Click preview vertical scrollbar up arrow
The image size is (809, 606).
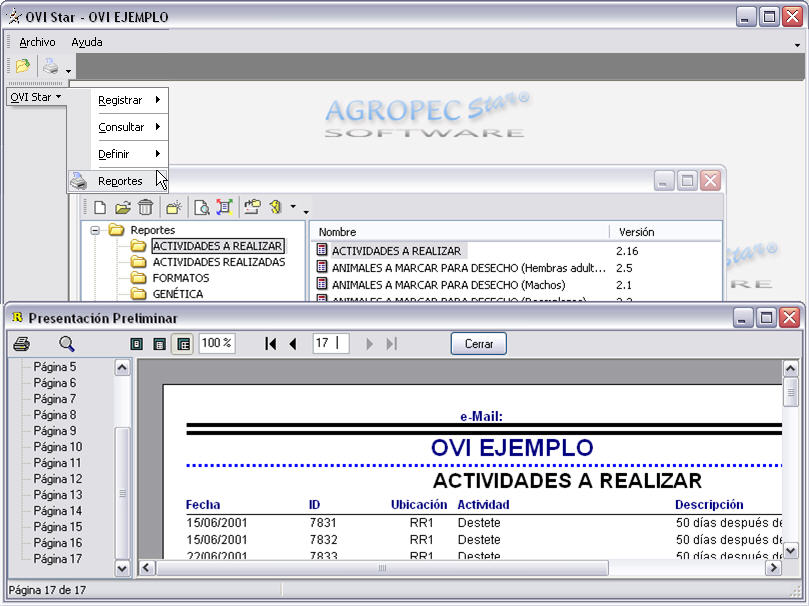point(790,368)
